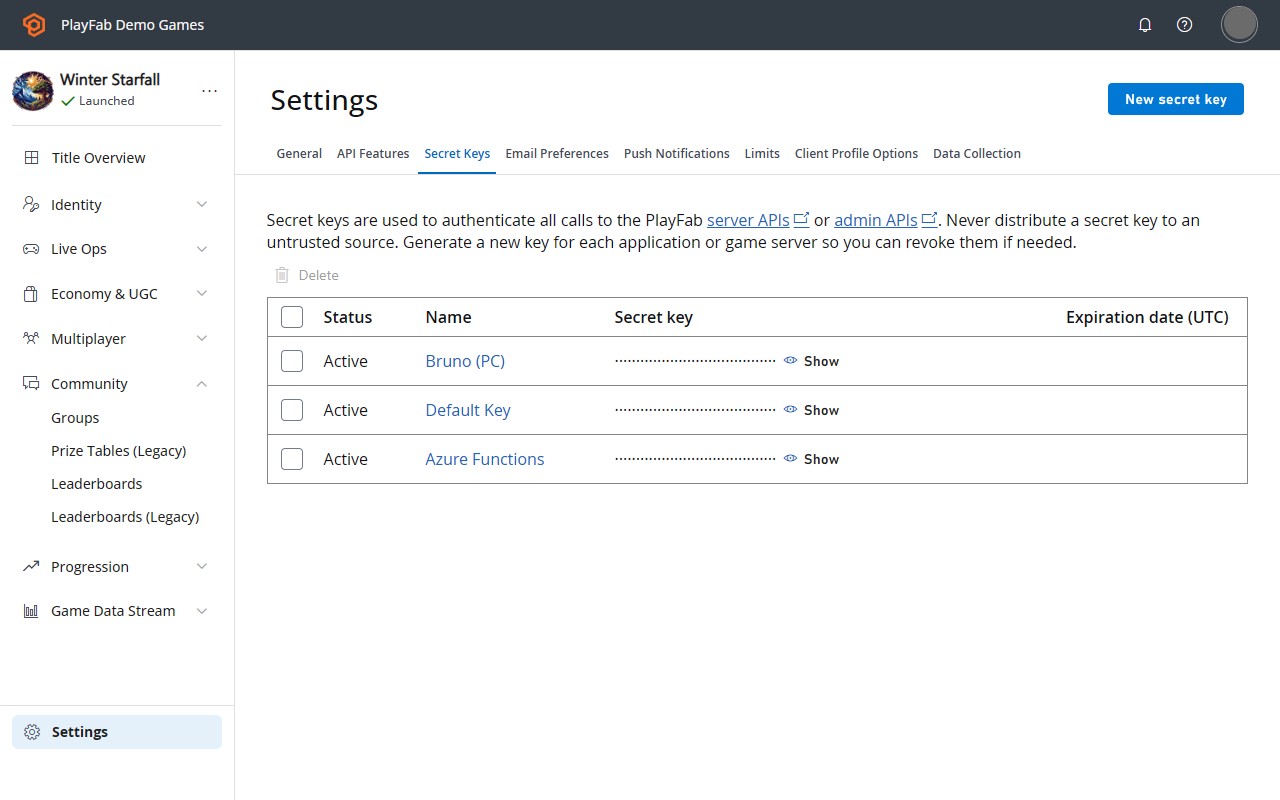Click the Secret key column header
1280x800 pixels.
(653, 317)
